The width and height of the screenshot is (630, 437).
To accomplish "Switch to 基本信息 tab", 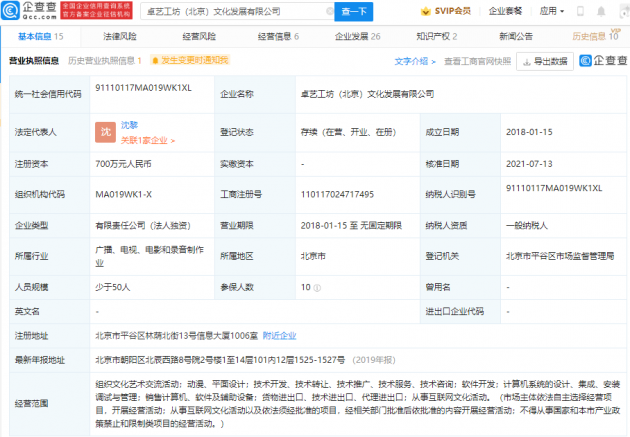I will point(41,37).
